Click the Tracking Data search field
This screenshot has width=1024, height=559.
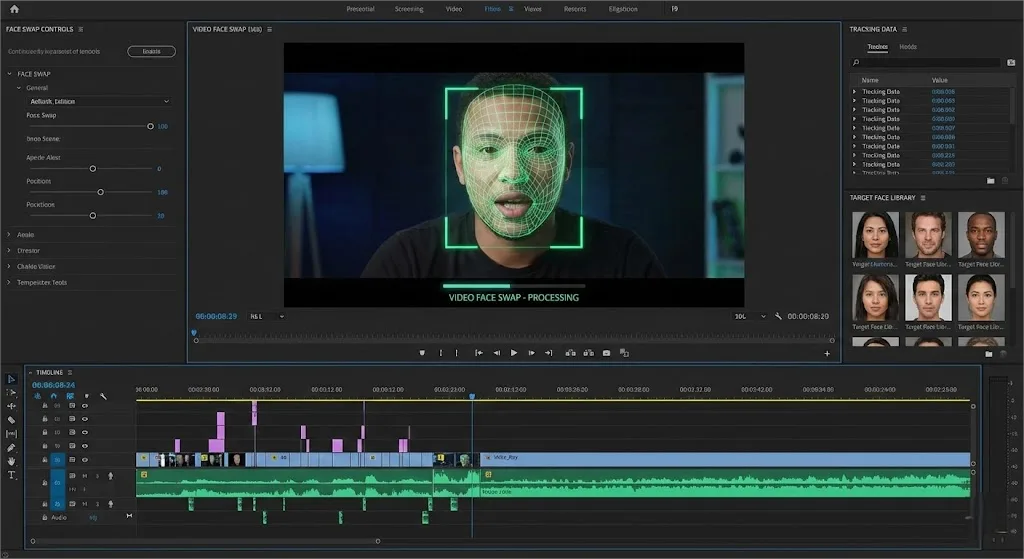tap(925, 62)
